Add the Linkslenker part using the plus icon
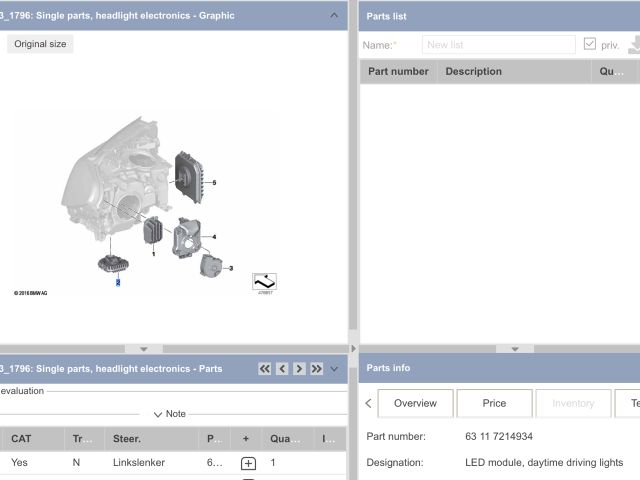Image resolution: width=640 pixels, height=480 pixels. tap(248, 463)
